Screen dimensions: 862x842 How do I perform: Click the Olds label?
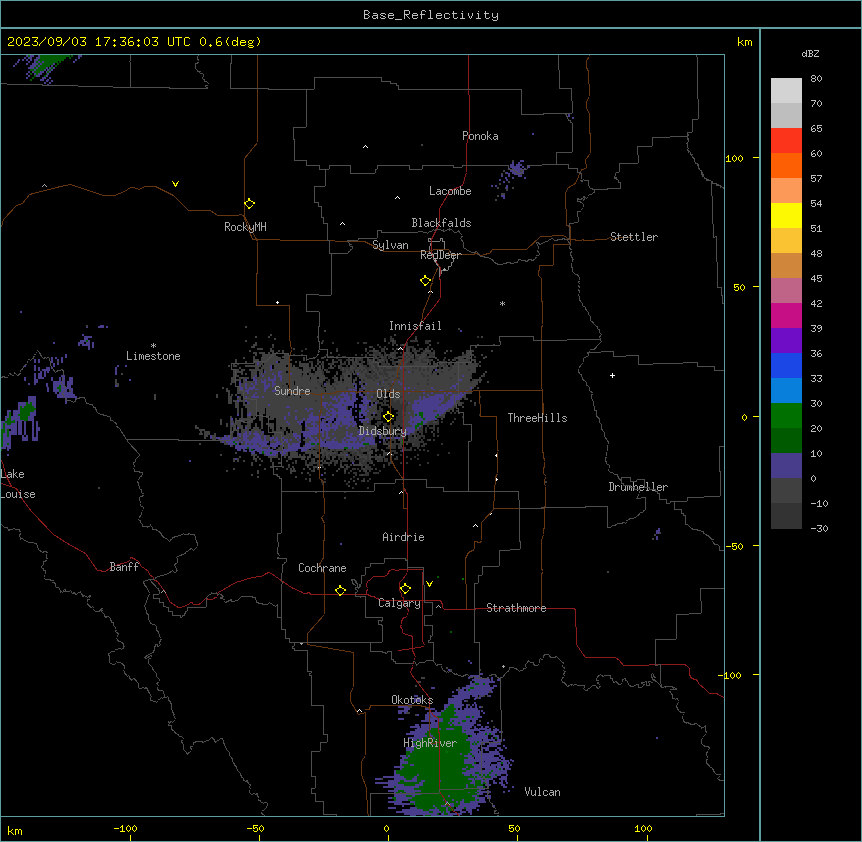click(388, 394)
